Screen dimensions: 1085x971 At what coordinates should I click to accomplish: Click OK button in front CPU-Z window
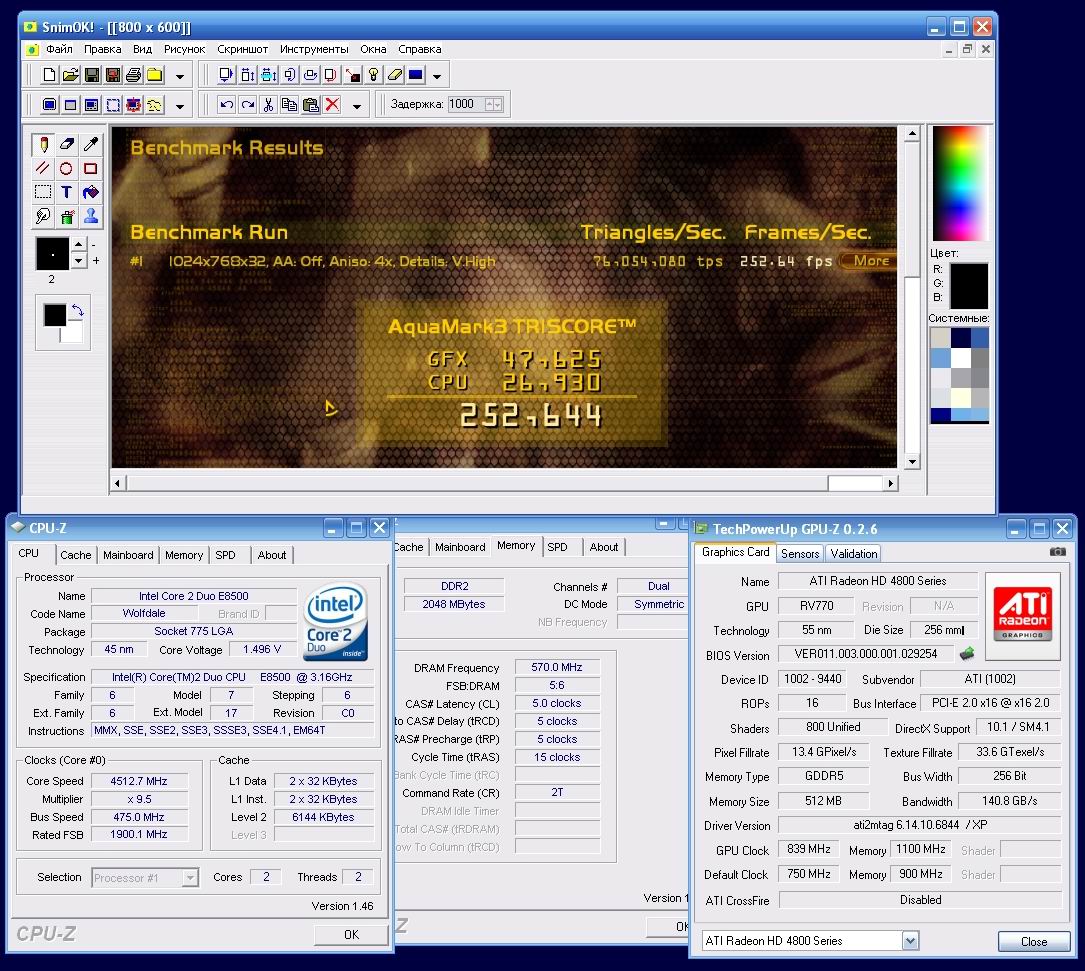(x=352, y=934)
